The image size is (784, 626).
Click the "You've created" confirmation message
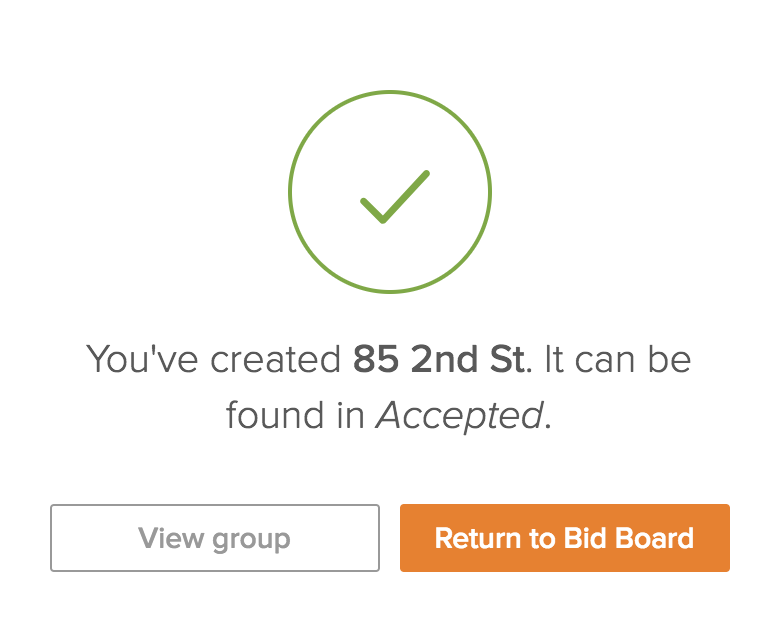[216, 359]
